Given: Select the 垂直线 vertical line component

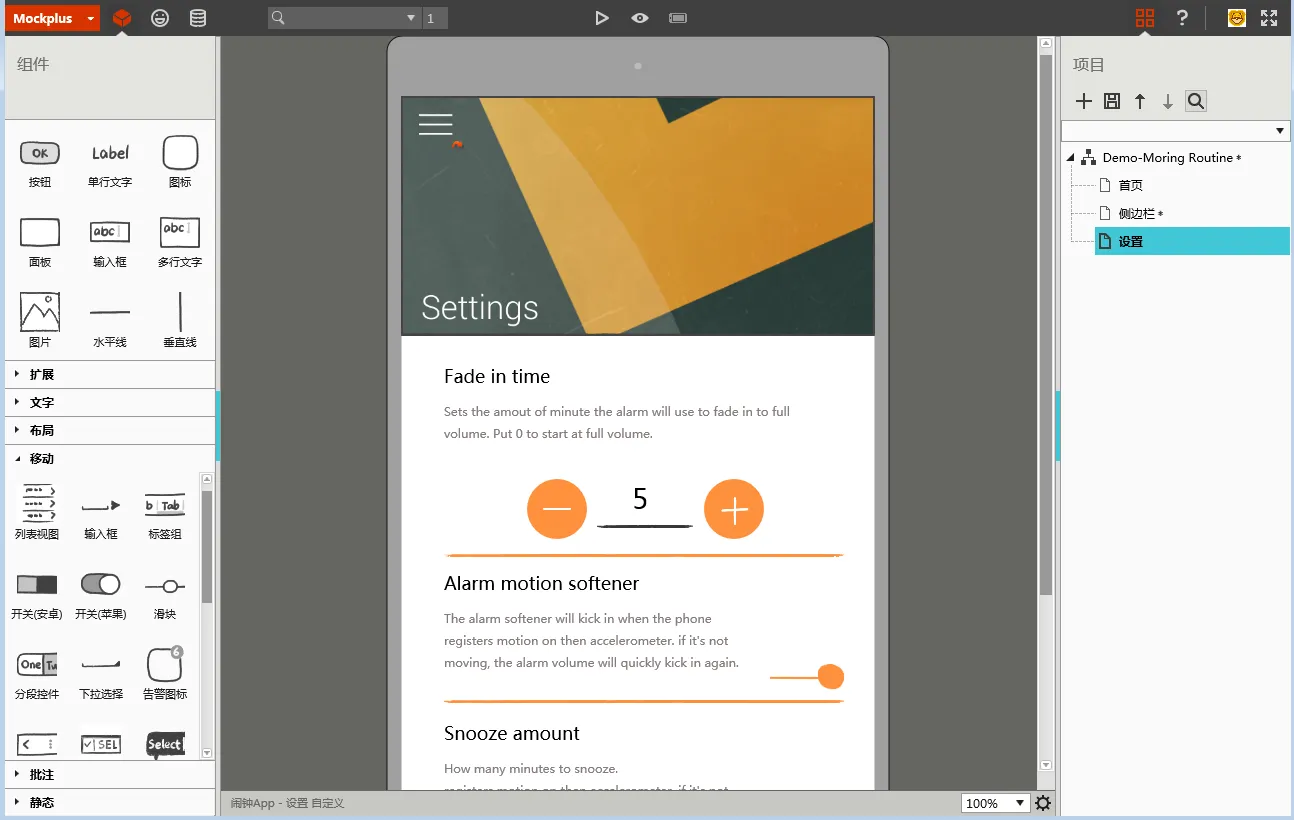Looking at the screenshot, I should pos(180,320).
